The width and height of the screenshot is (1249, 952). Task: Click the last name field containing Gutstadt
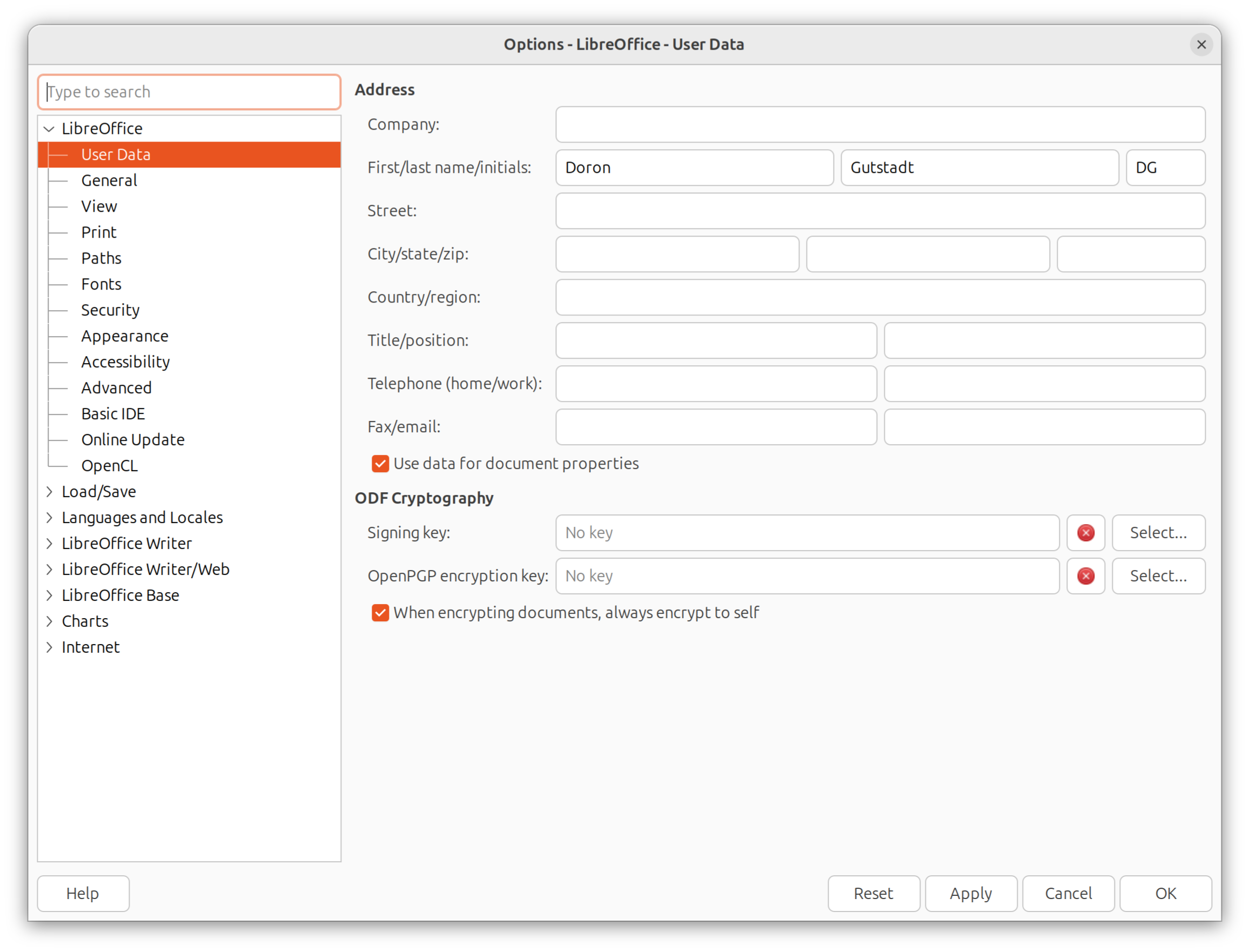979,167
